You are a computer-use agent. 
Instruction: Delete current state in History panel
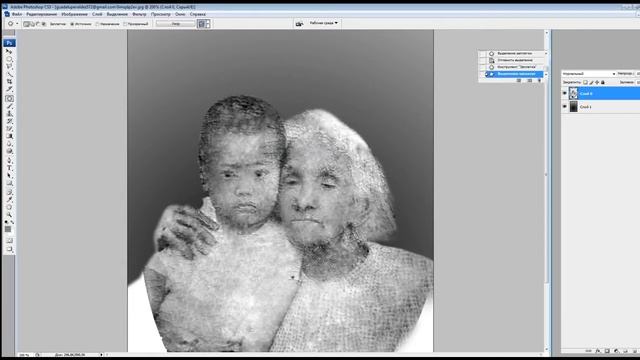[539, 80]
